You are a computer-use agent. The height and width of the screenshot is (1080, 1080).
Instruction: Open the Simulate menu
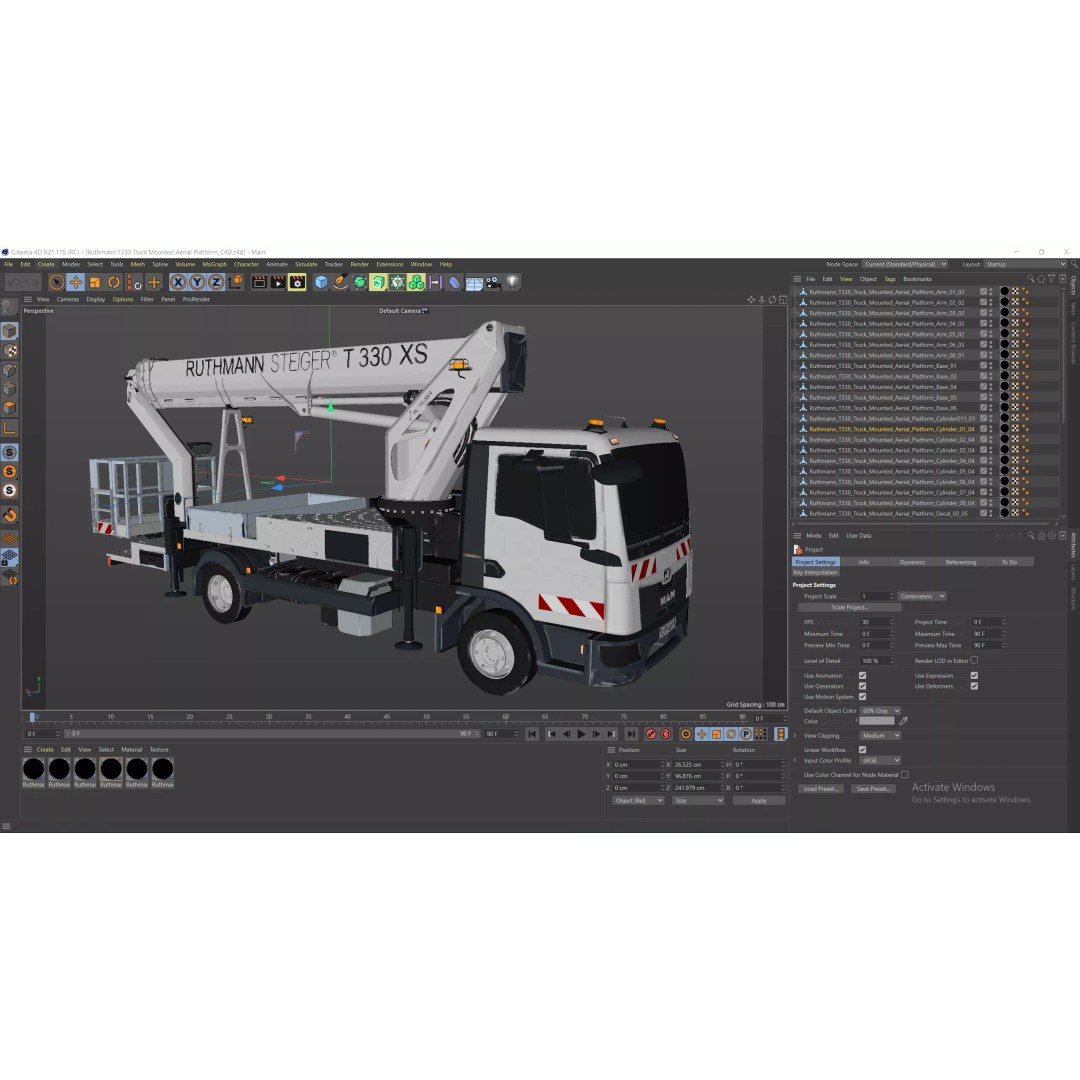[x=306, y=264]
